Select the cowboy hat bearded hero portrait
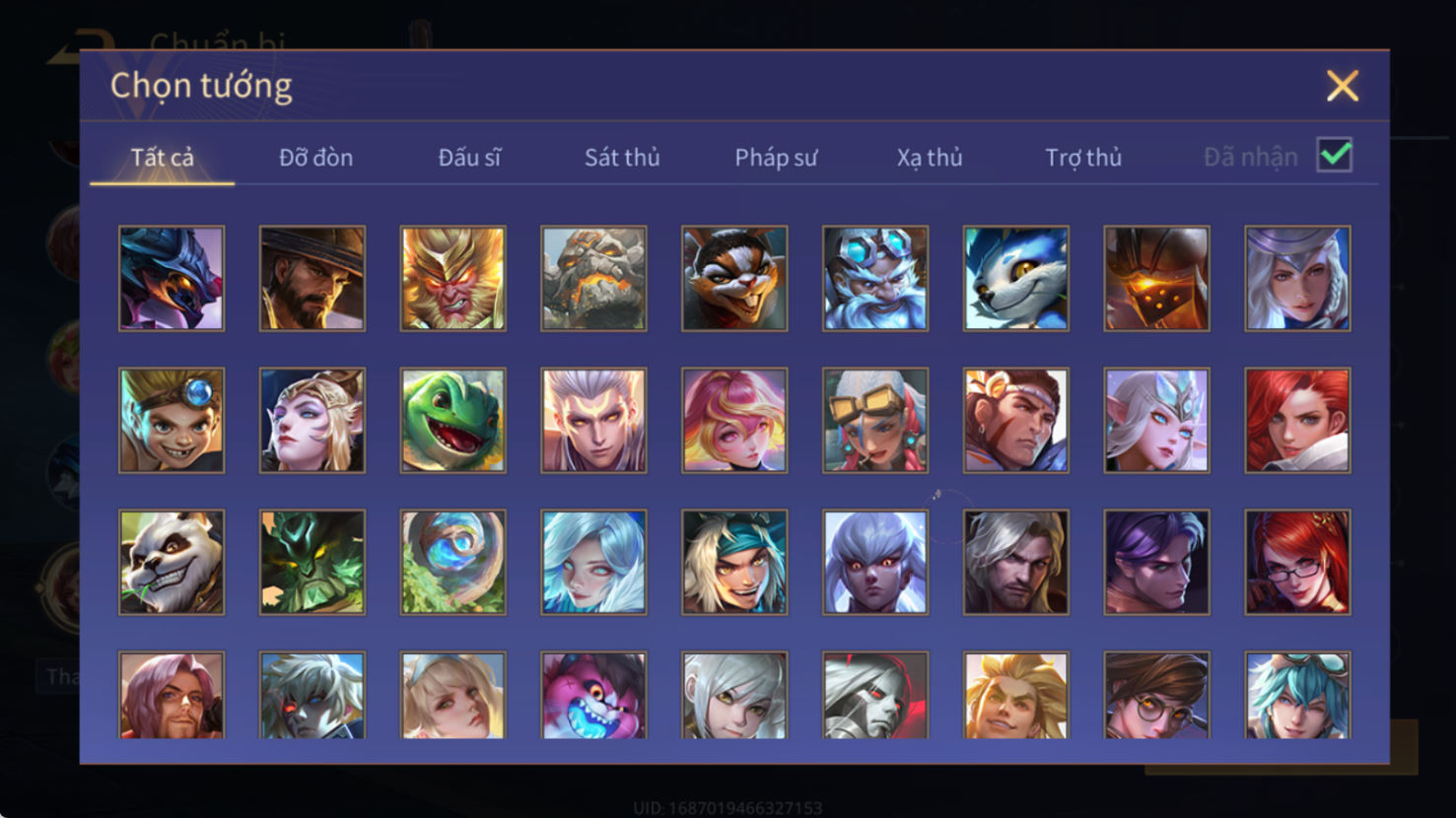Screen dimensions: 1456x818 (312, 278)
